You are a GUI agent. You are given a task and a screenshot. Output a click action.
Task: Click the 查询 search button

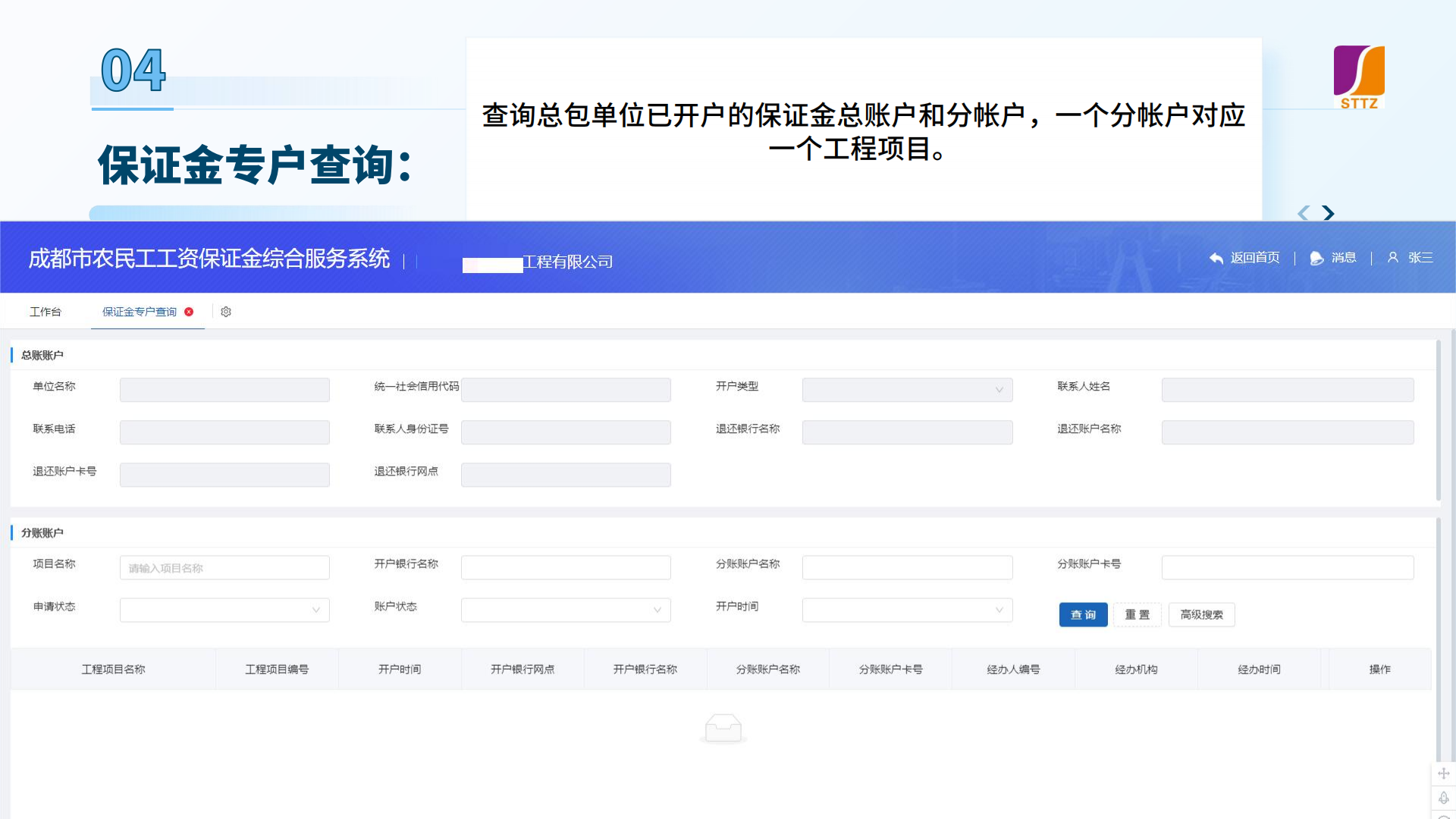coord(1083,615)
